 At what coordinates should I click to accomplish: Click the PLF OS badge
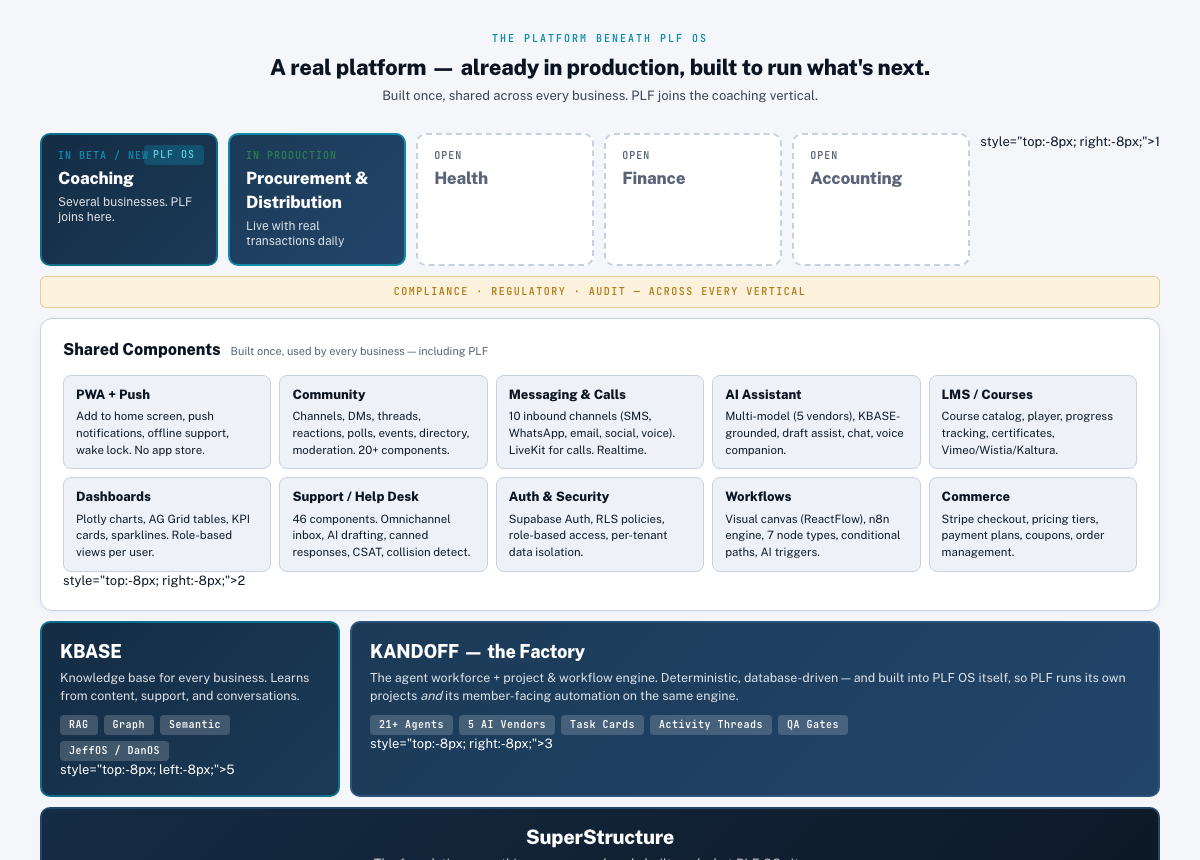[x=174, y=155]
